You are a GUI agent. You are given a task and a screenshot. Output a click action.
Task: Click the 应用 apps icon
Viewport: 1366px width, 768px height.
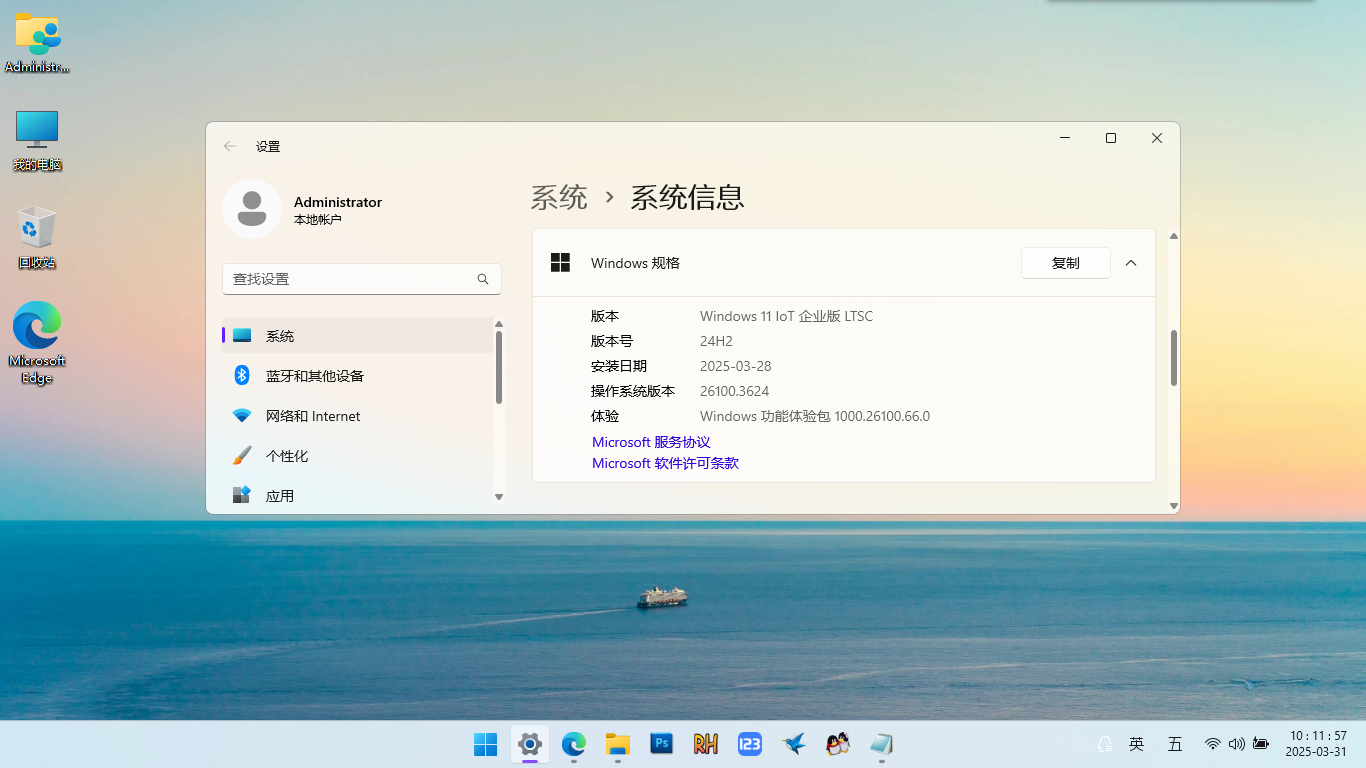click(242, 495)
